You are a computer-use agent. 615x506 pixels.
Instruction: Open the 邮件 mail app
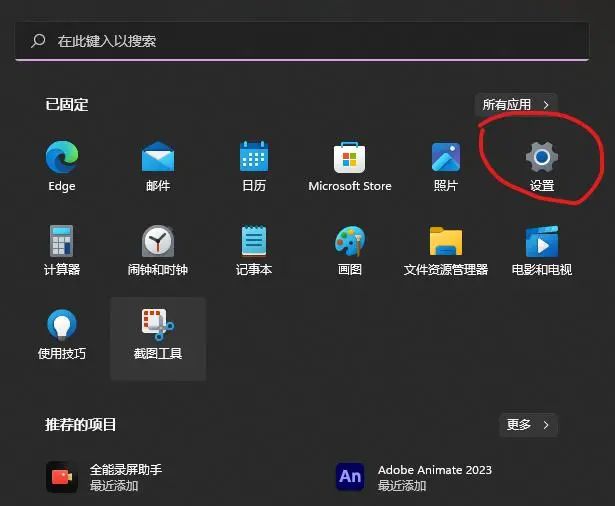pyautogui.click(x=158, y=166)
